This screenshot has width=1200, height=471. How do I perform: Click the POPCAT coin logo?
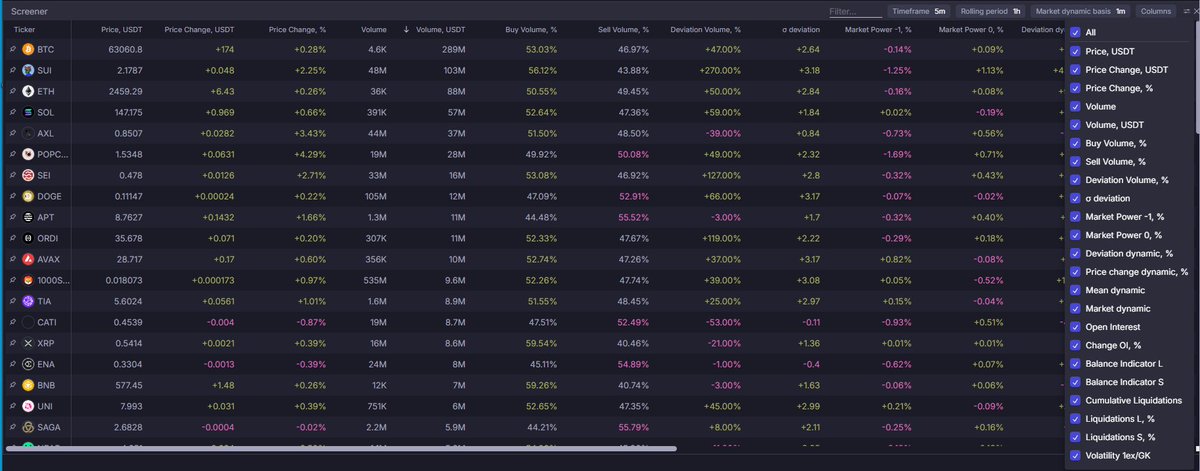(28, 154)
